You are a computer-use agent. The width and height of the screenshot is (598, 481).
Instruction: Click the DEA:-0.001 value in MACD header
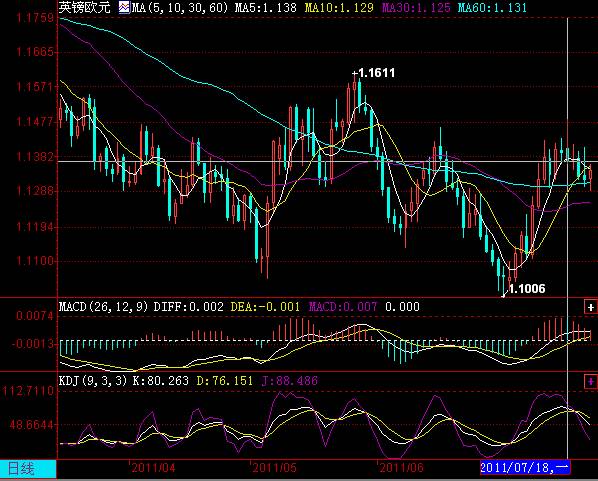coord(265,307)
